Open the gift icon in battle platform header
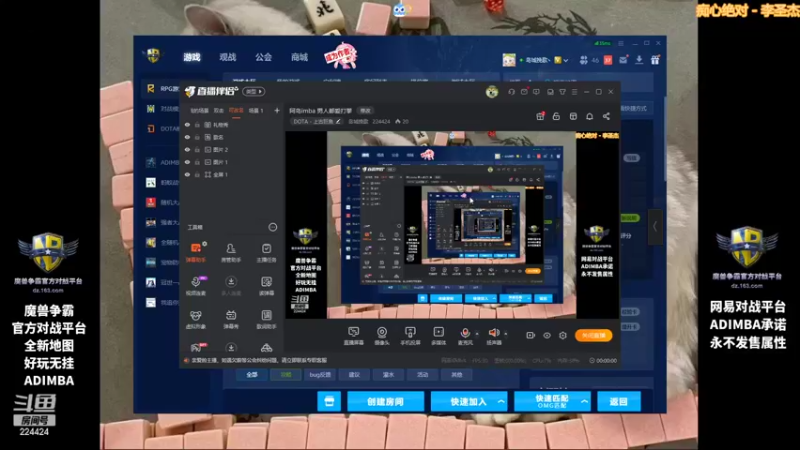800x450 pixels. coord(655,60)
